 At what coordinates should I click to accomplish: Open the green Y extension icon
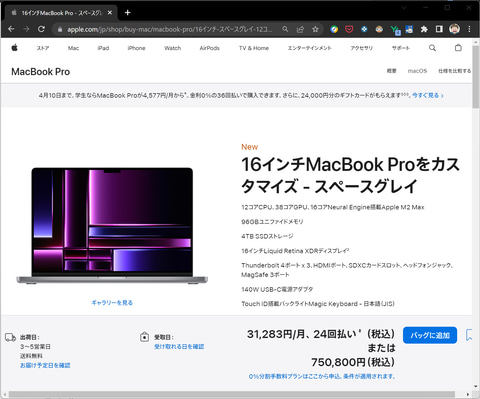pyautogui.click(x=395, y=30)
